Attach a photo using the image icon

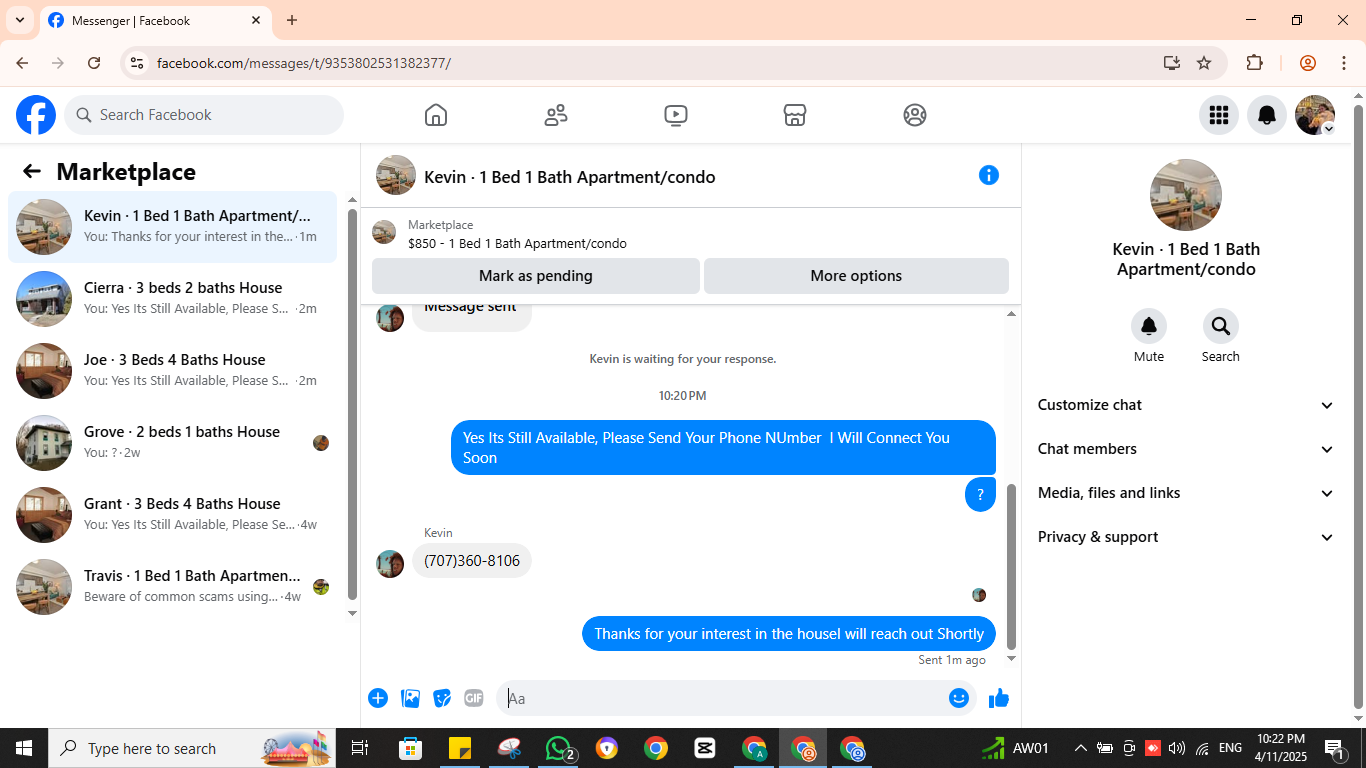(x=410, y=698)
